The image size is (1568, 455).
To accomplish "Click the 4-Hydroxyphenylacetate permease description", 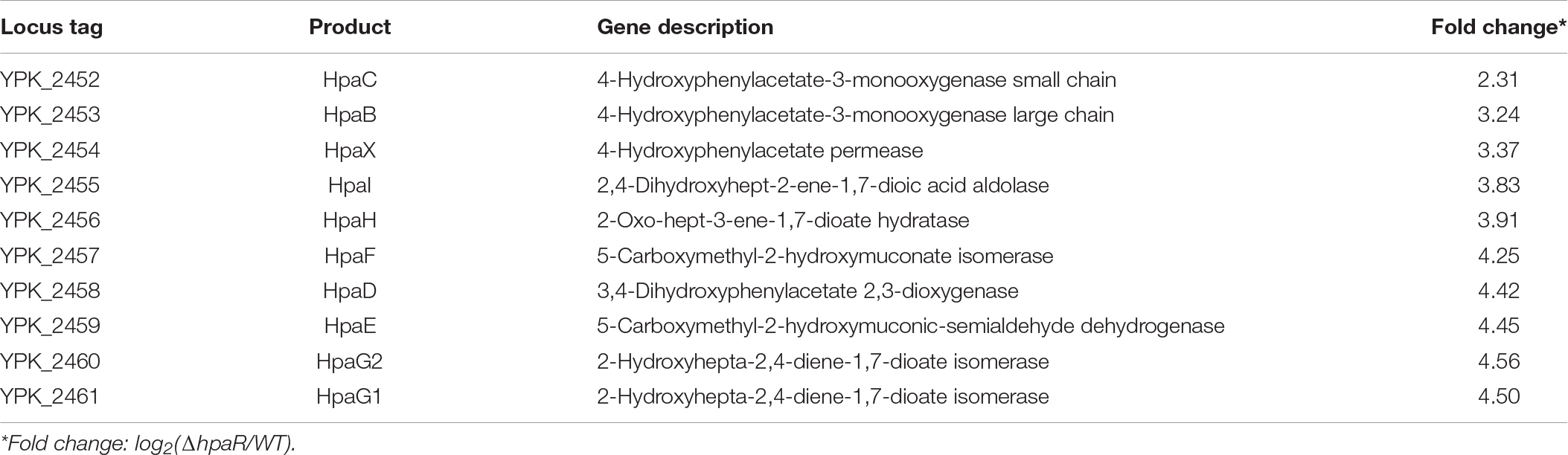I will (760, 151).
